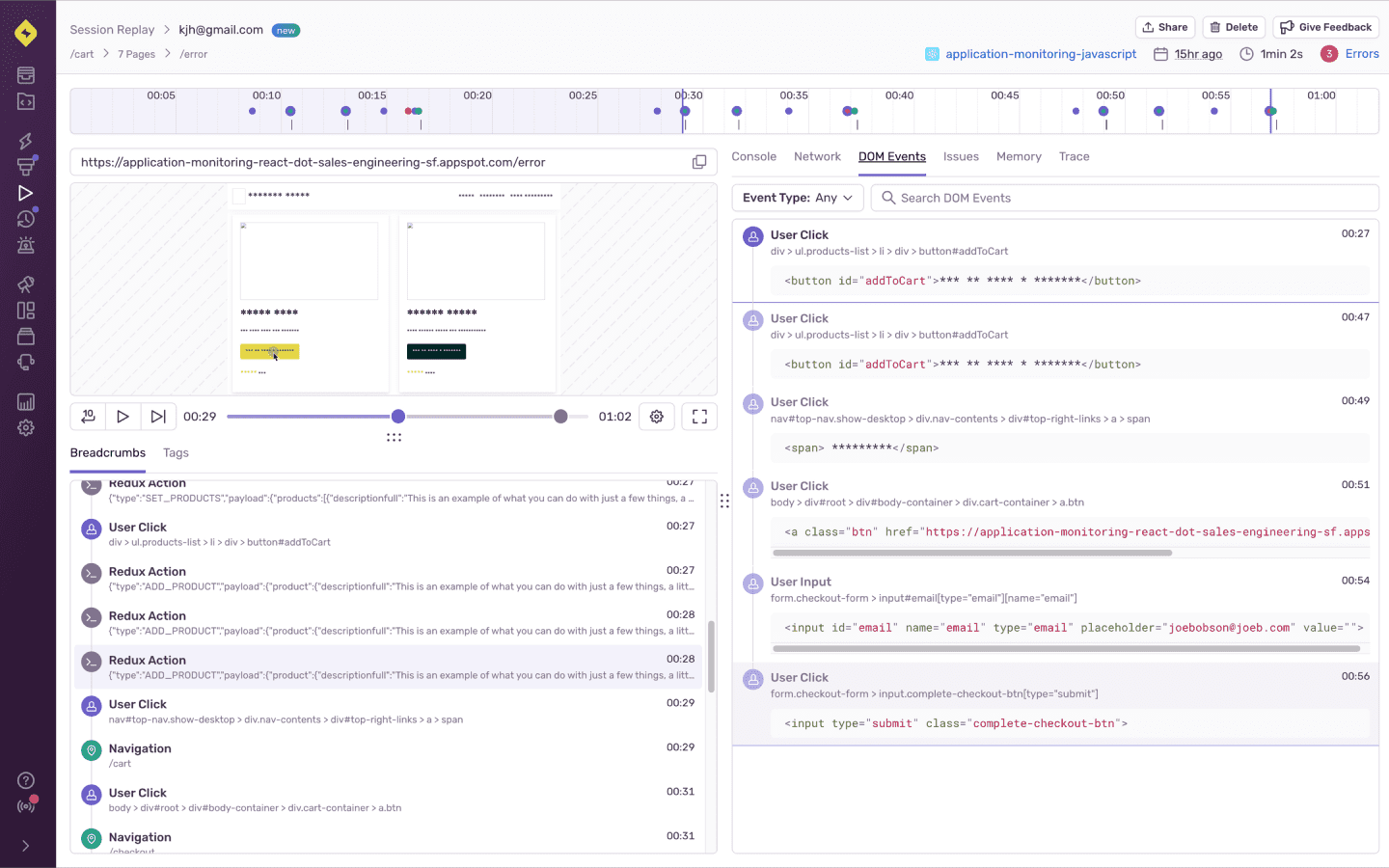
Task: Click the Session Replay breadcrumb link
Action: click(112, 30)
